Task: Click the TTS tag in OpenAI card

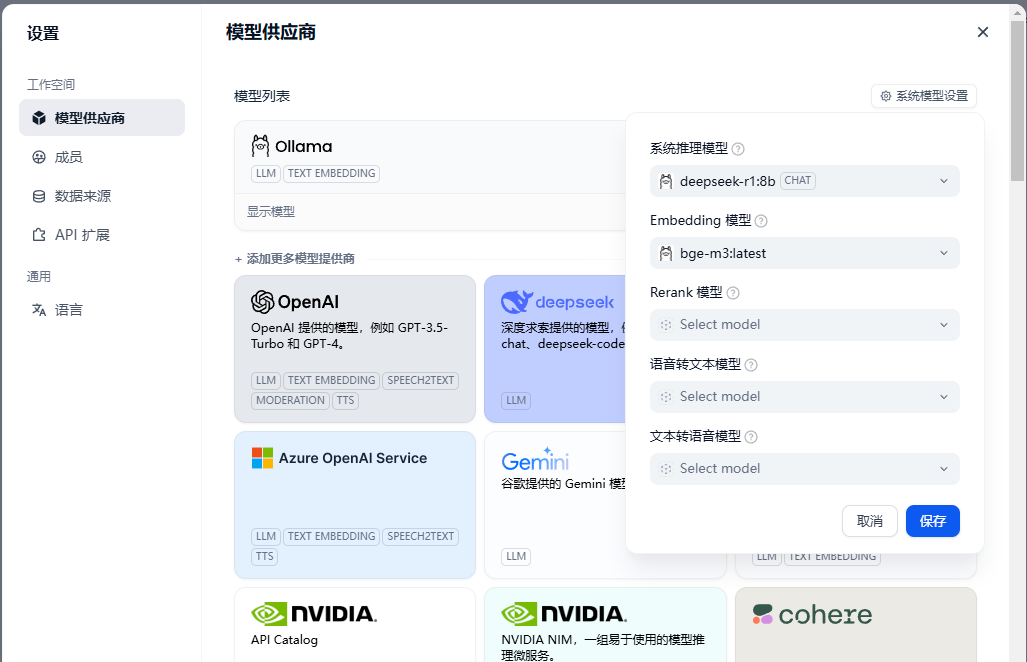Action: point(345,400)
